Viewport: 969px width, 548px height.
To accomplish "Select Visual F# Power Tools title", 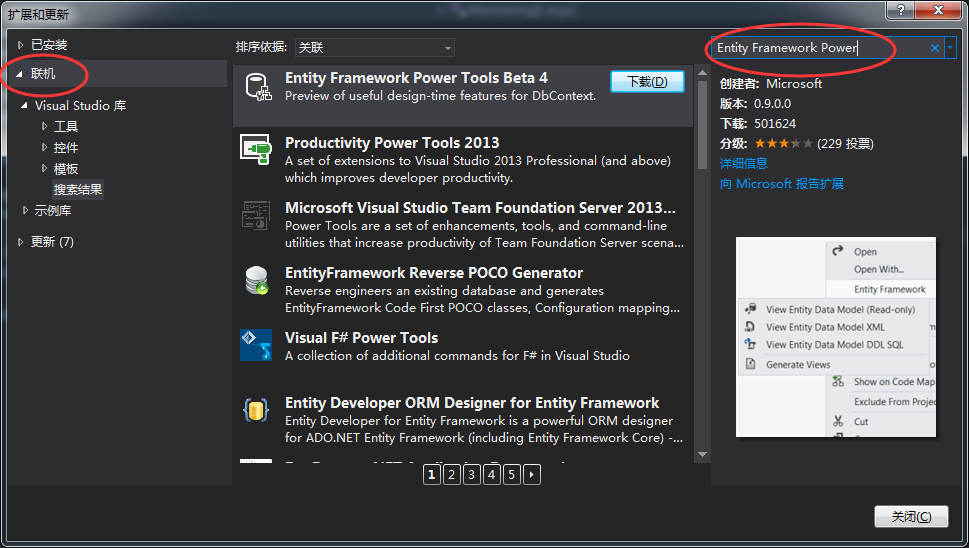I will pyautogui.click(x=362, y=338).
